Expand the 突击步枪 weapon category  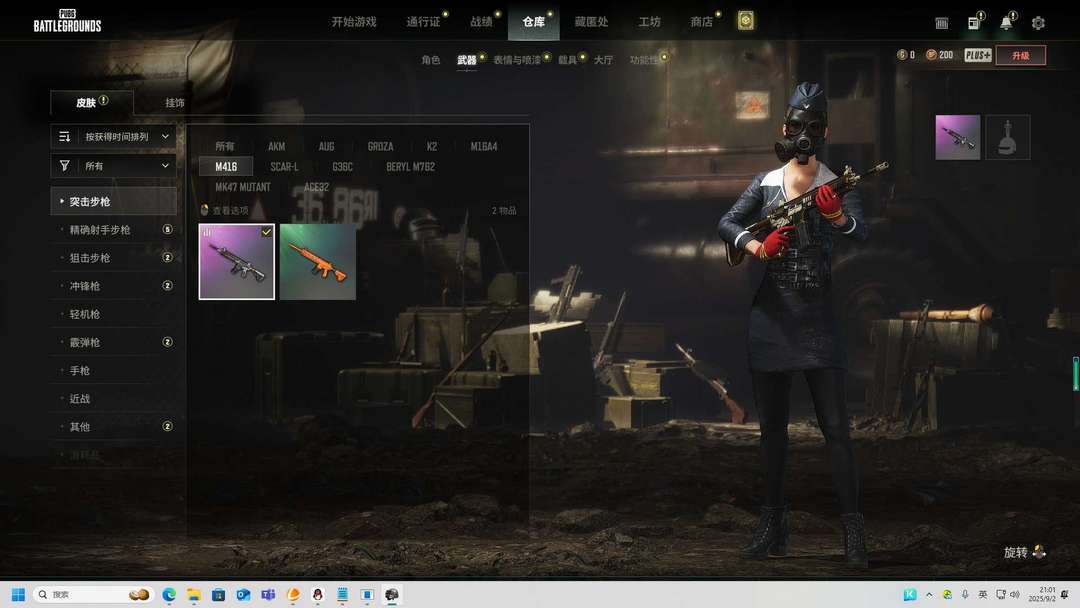(x=114, y=201)
